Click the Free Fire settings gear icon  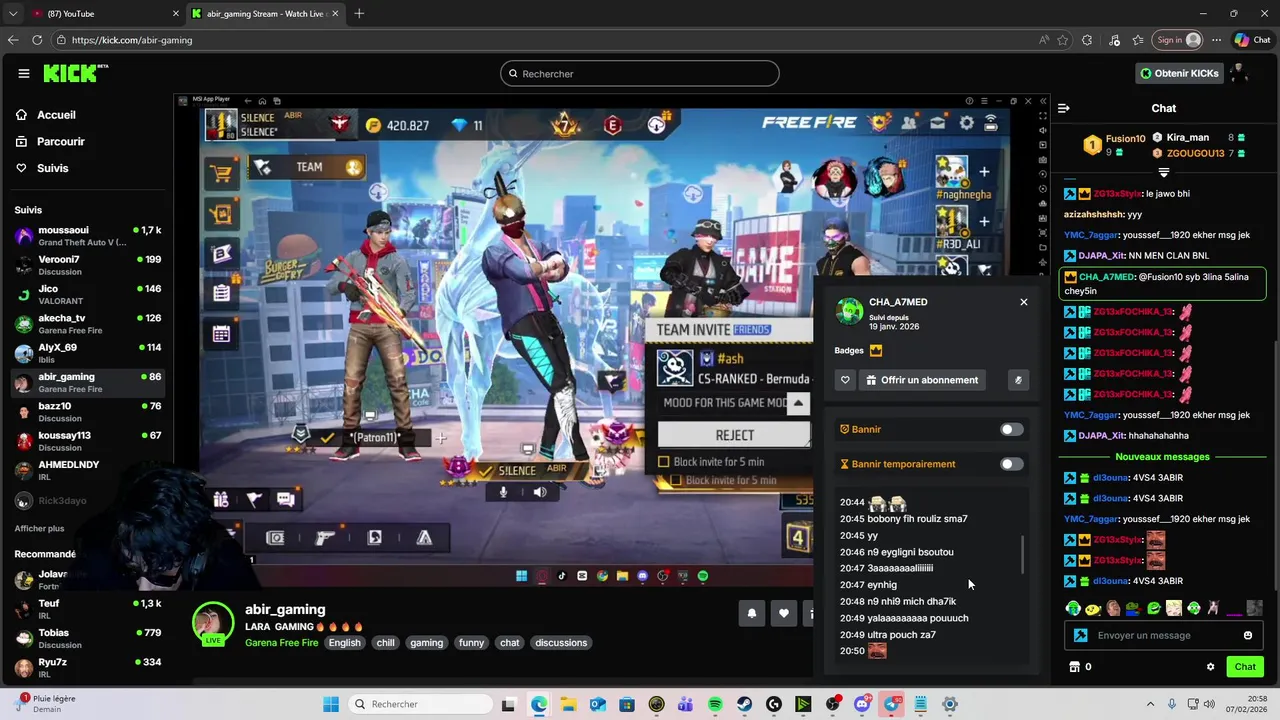click(x=966, y=123)
